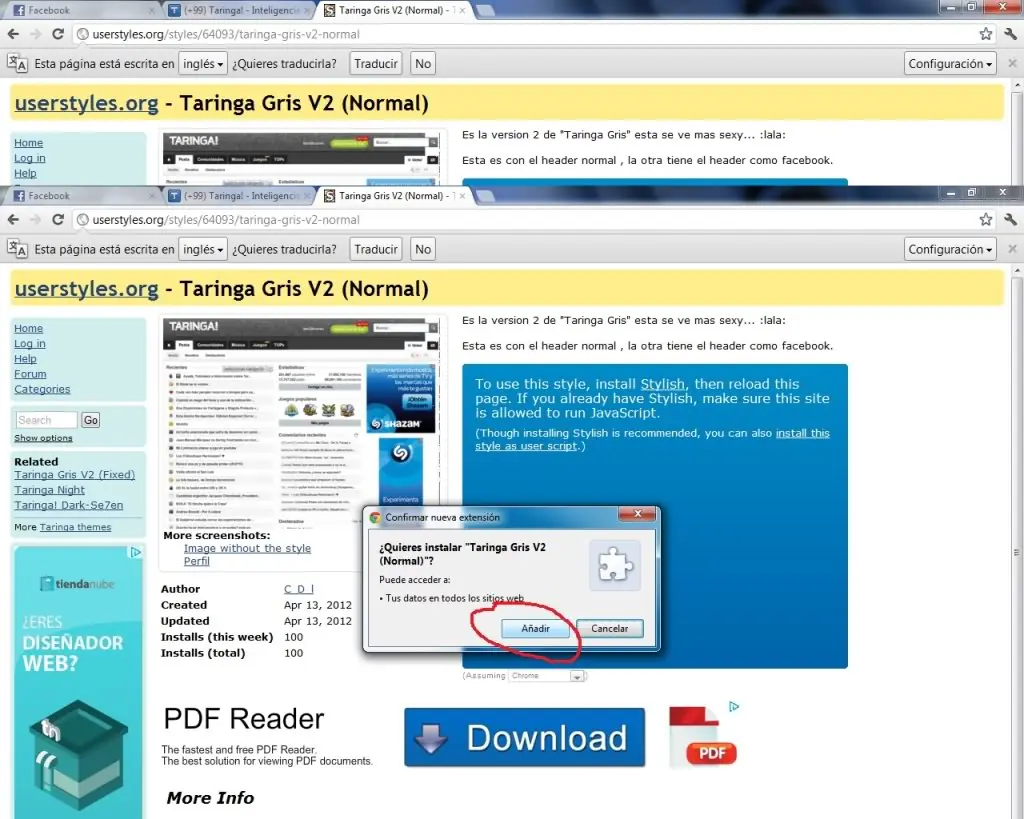The height and width of the screenshot is (819, 1024).
Task: Reload the page in the upper browser window
Action: tap(57, 34)
